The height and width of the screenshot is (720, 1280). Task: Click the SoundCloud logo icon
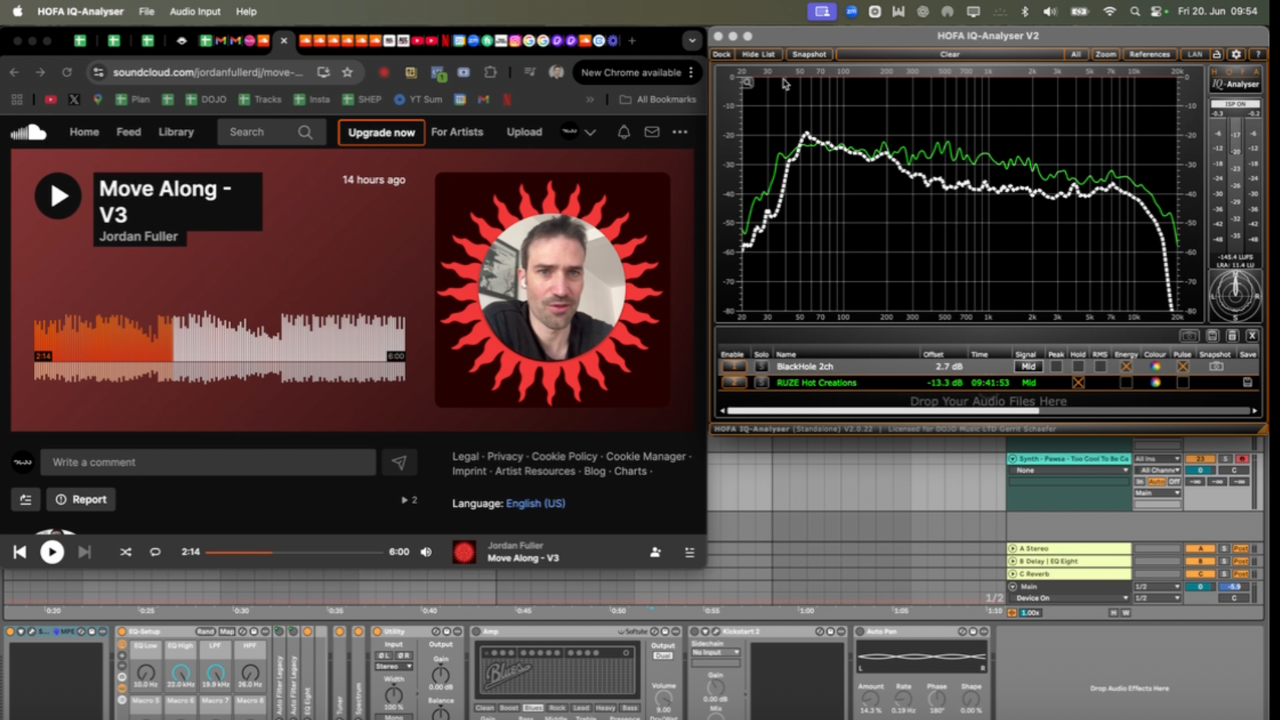(29, 132)
